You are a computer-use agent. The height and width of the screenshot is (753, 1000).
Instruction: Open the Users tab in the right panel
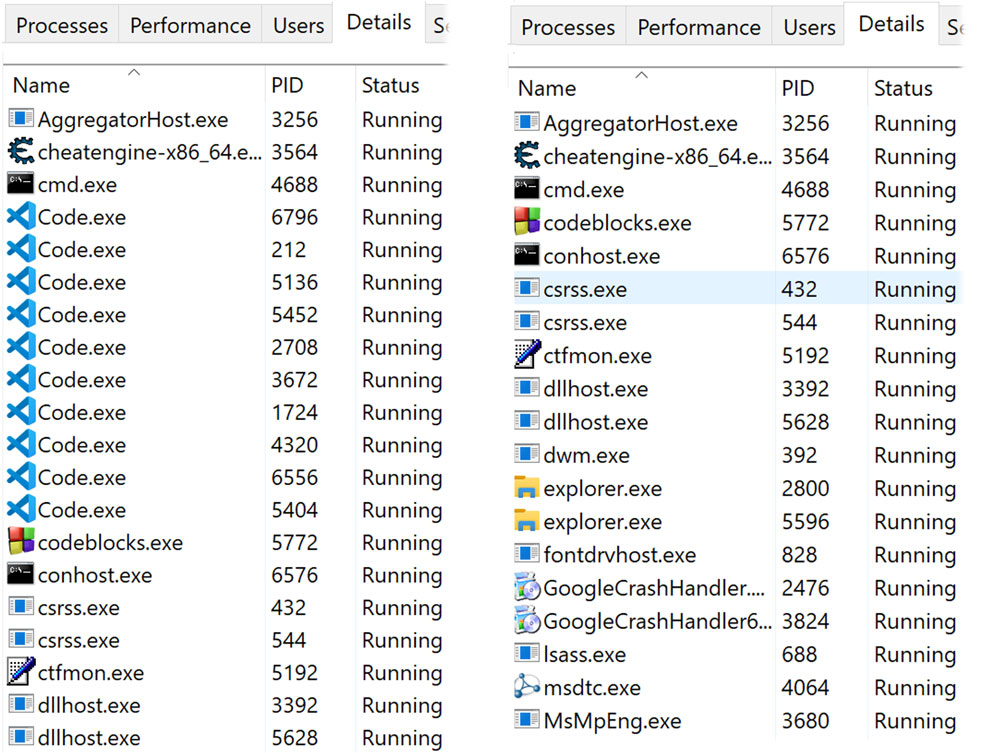pyautogui.click(x=809, y=28)
